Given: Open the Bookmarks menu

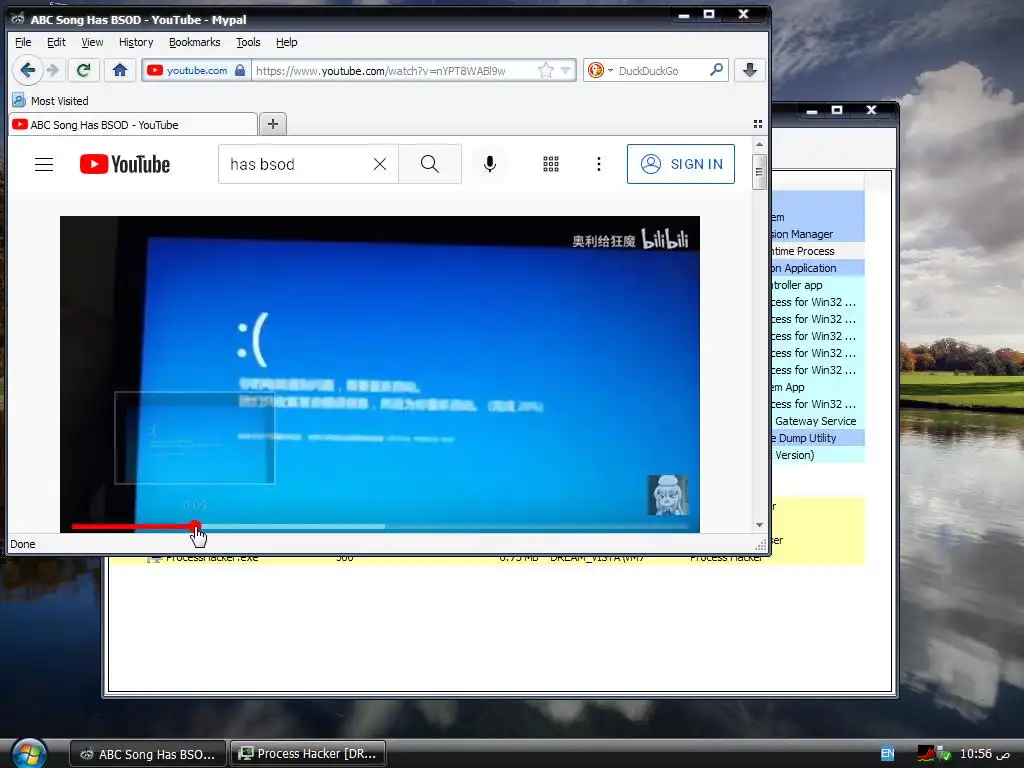Looking at the screenshot, I should point(195,42).
